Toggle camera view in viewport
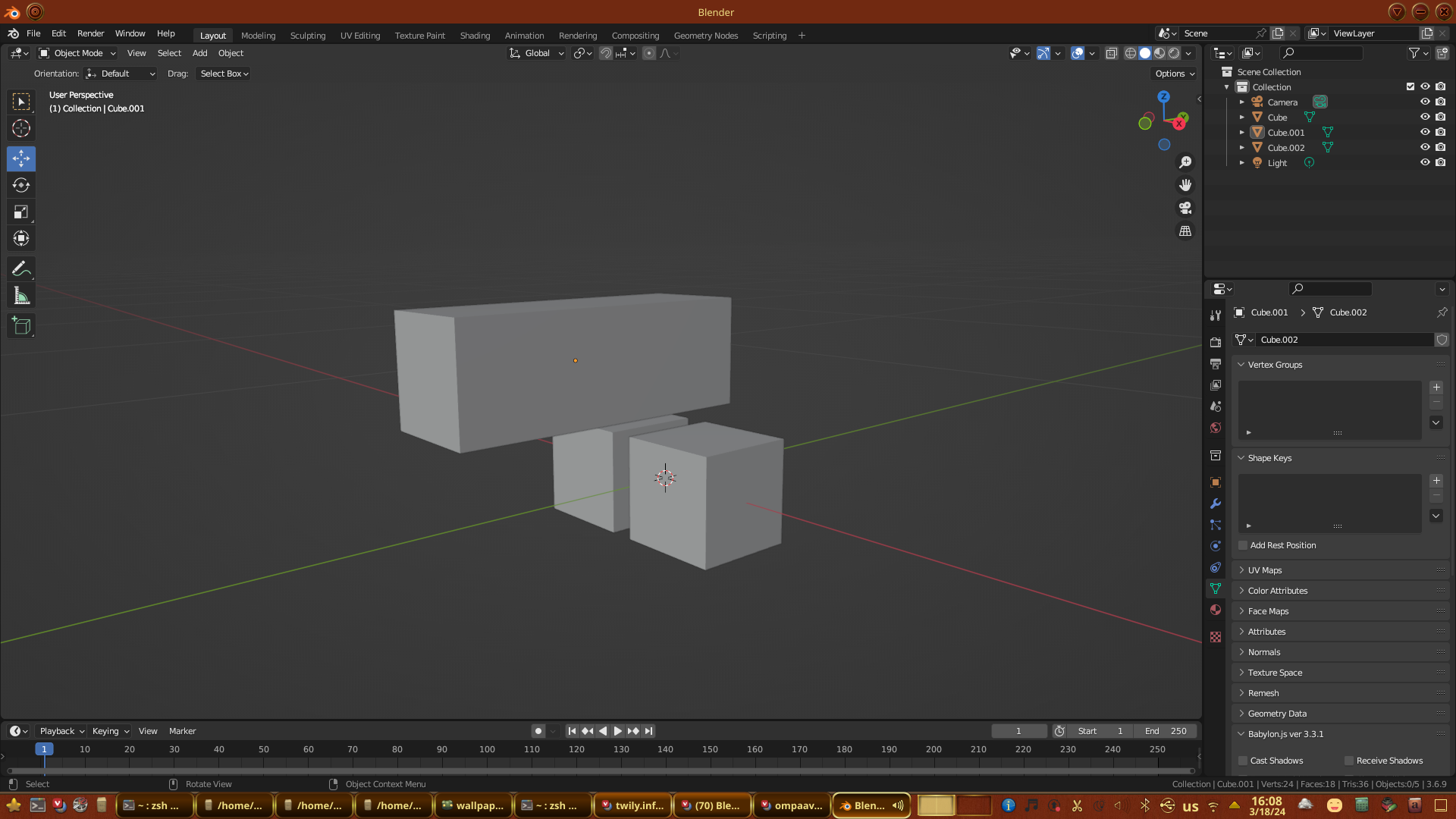This screenshot has height=819, width=1456. pyautogui.click(x=1185, y=208)
